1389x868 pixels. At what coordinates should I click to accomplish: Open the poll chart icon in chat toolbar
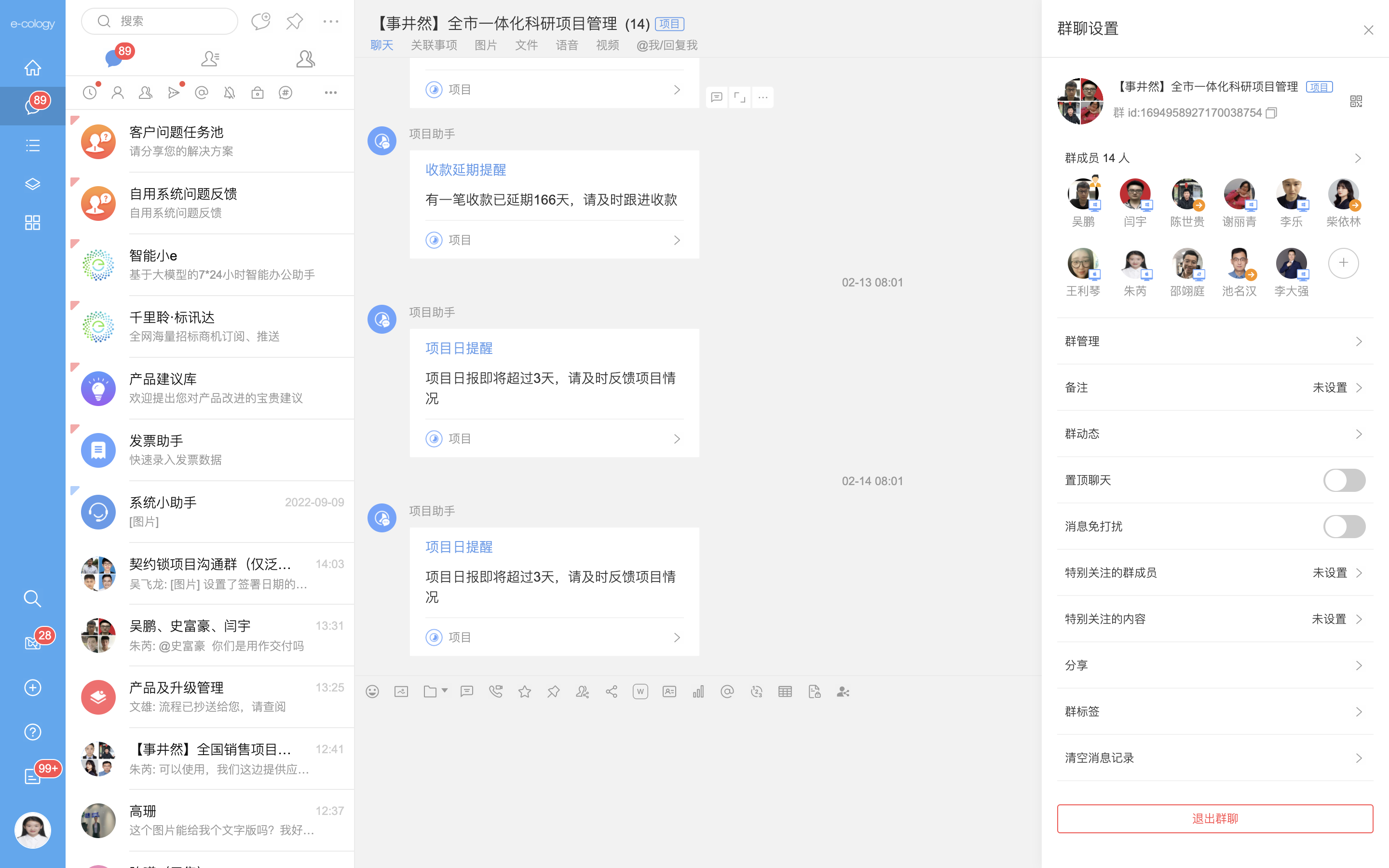click(x=698, y=692)
